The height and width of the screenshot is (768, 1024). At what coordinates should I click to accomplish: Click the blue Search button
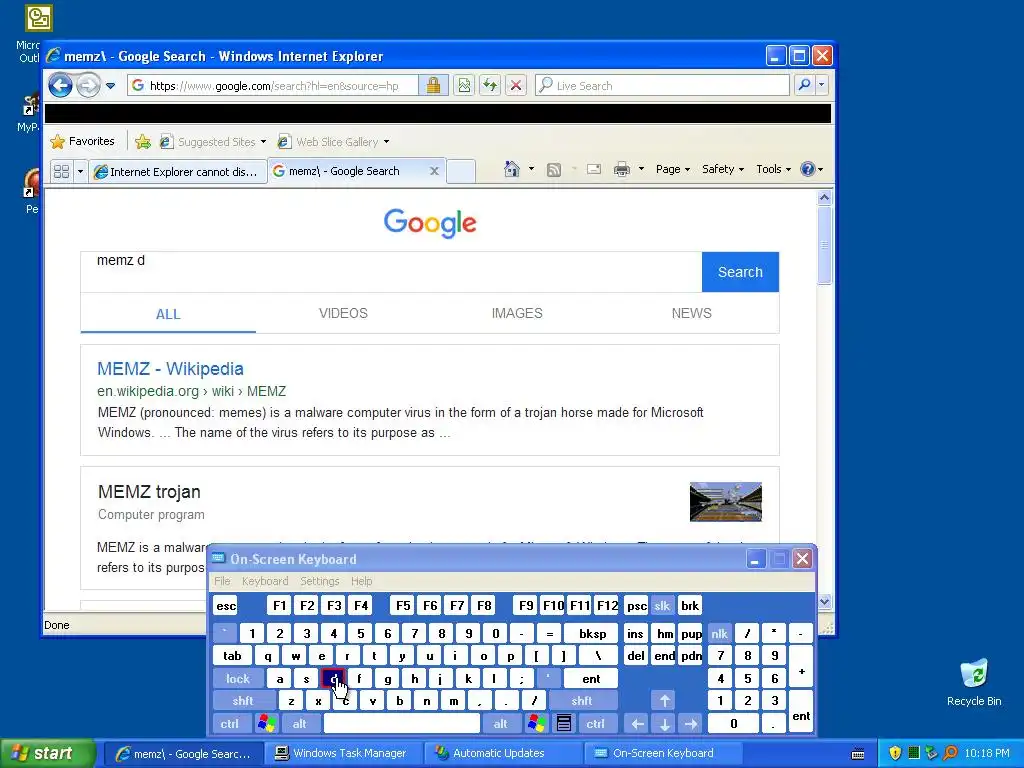tap(740, 272)
